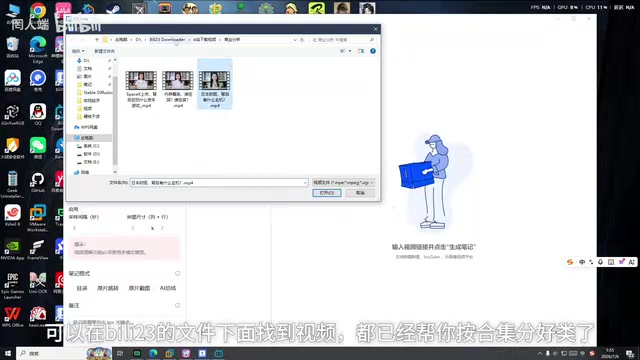640x360 pixels.
Task: Click the file name input field
Action: point(216,183)
